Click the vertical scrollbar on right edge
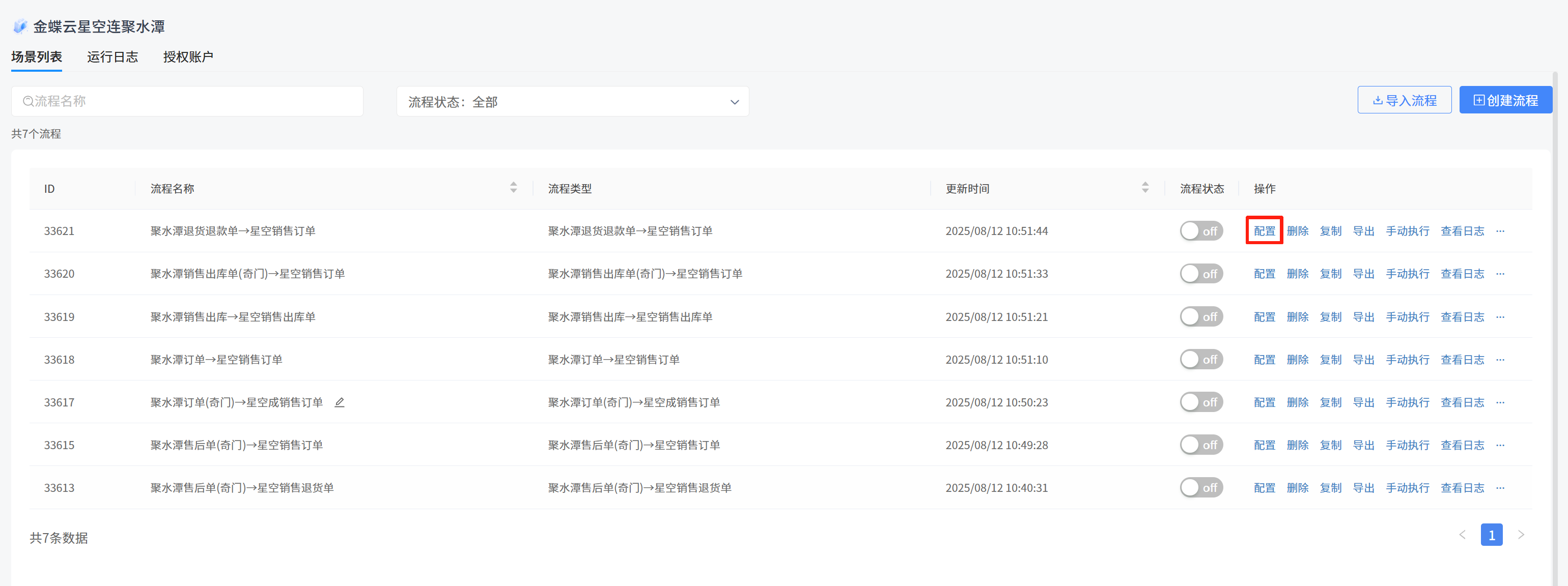The height and width of the screenshot is (586, 1568). [x=1555, y=329]
